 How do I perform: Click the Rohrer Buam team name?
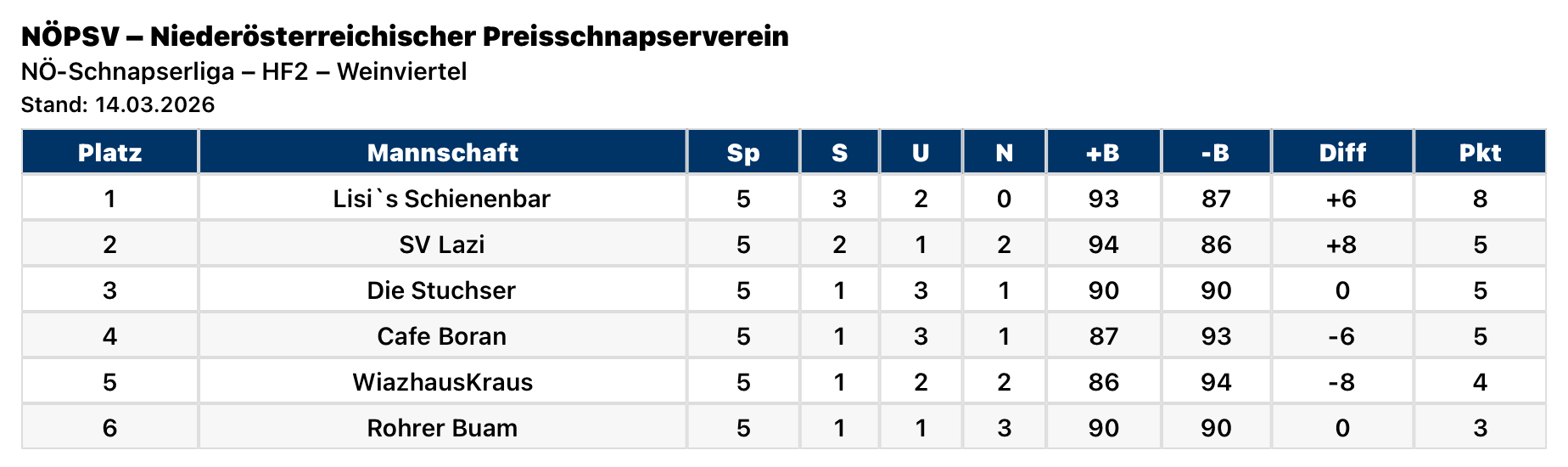pyautogui.click(x=441, y=428)
